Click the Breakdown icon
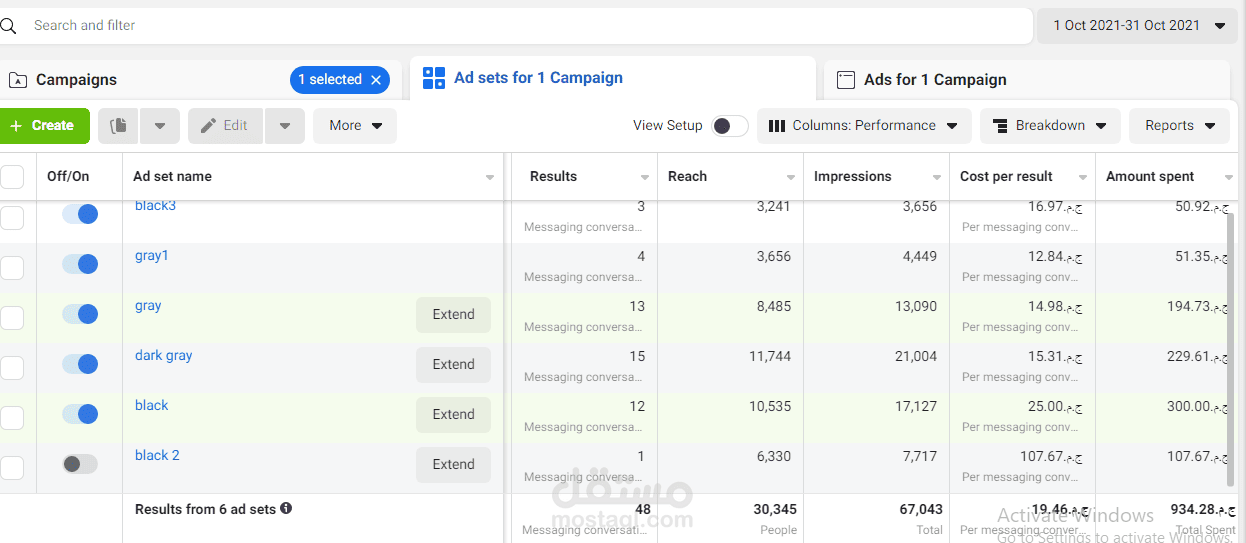The height and width of the screenshot is (543, 1246). (x=1000, y=126)
